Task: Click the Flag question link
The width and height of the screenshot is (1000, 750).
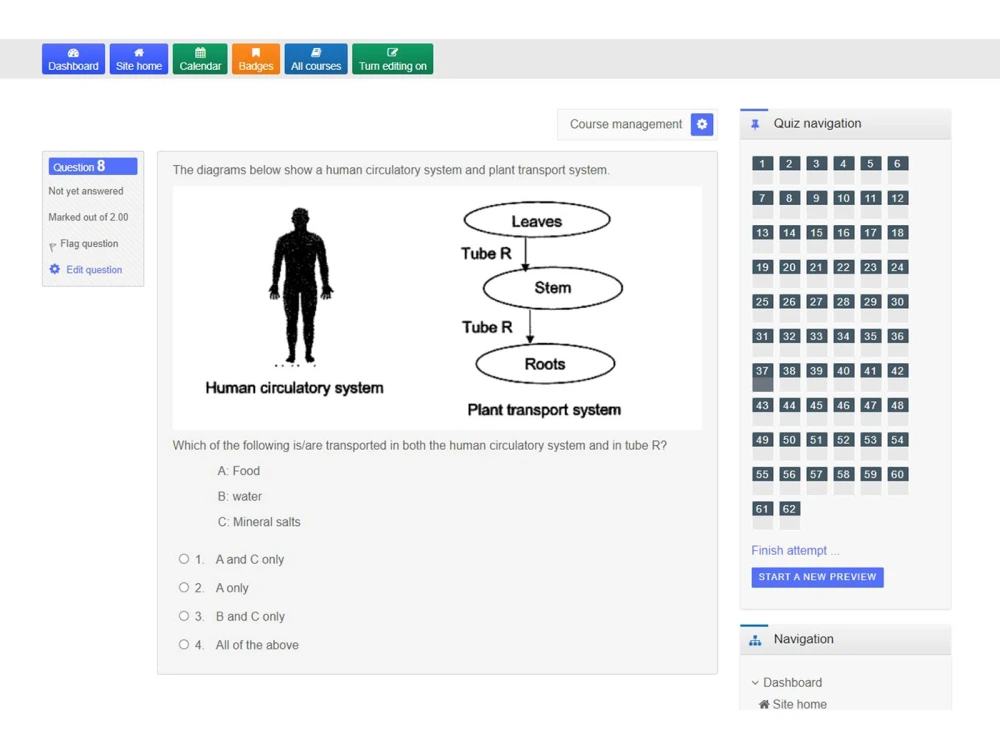Action: (89, 244)
